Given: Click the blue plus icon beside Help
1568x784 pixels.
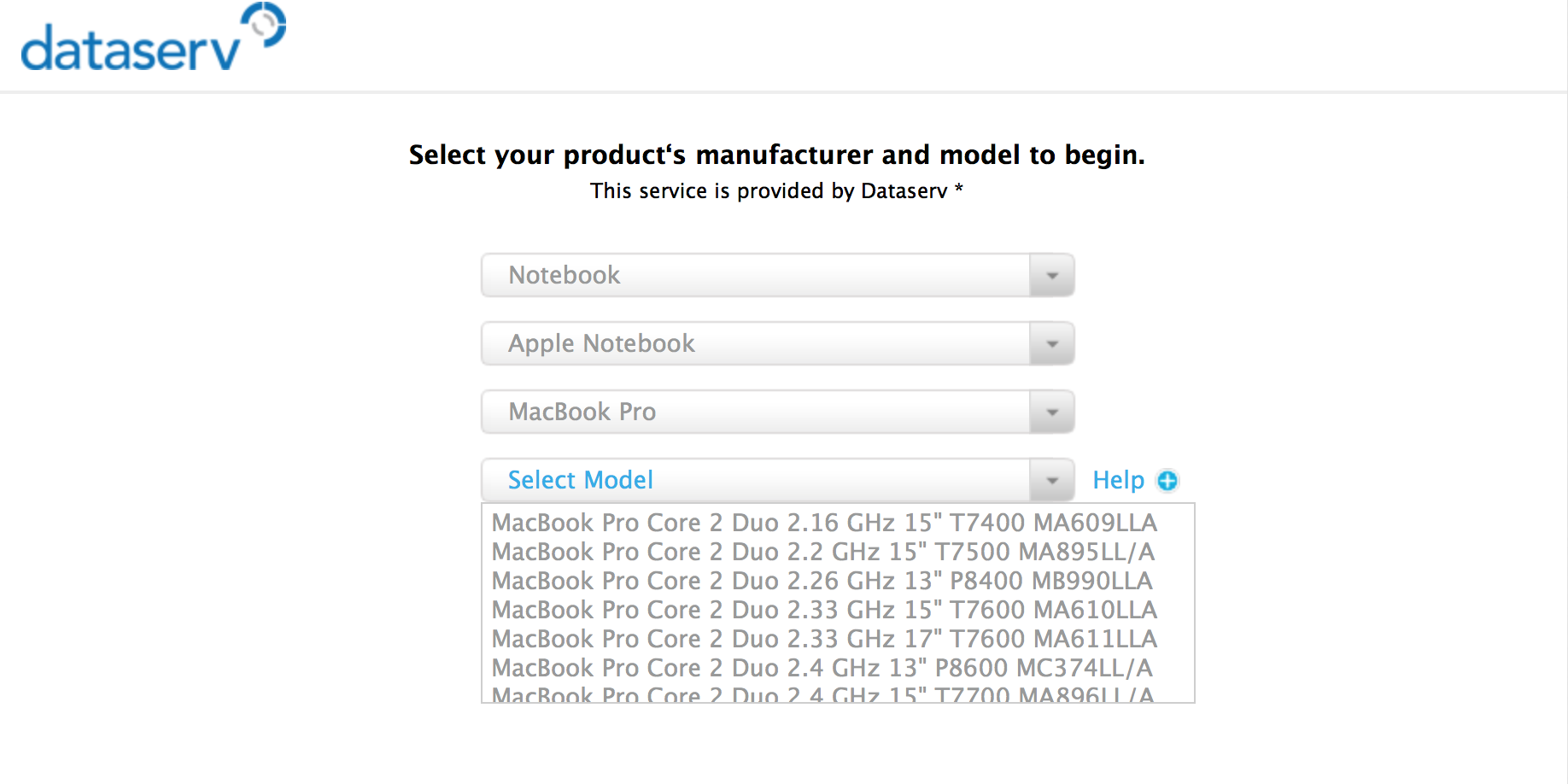Looking at the screenshot, I should pyautogui.click(x=1167, y=481).
